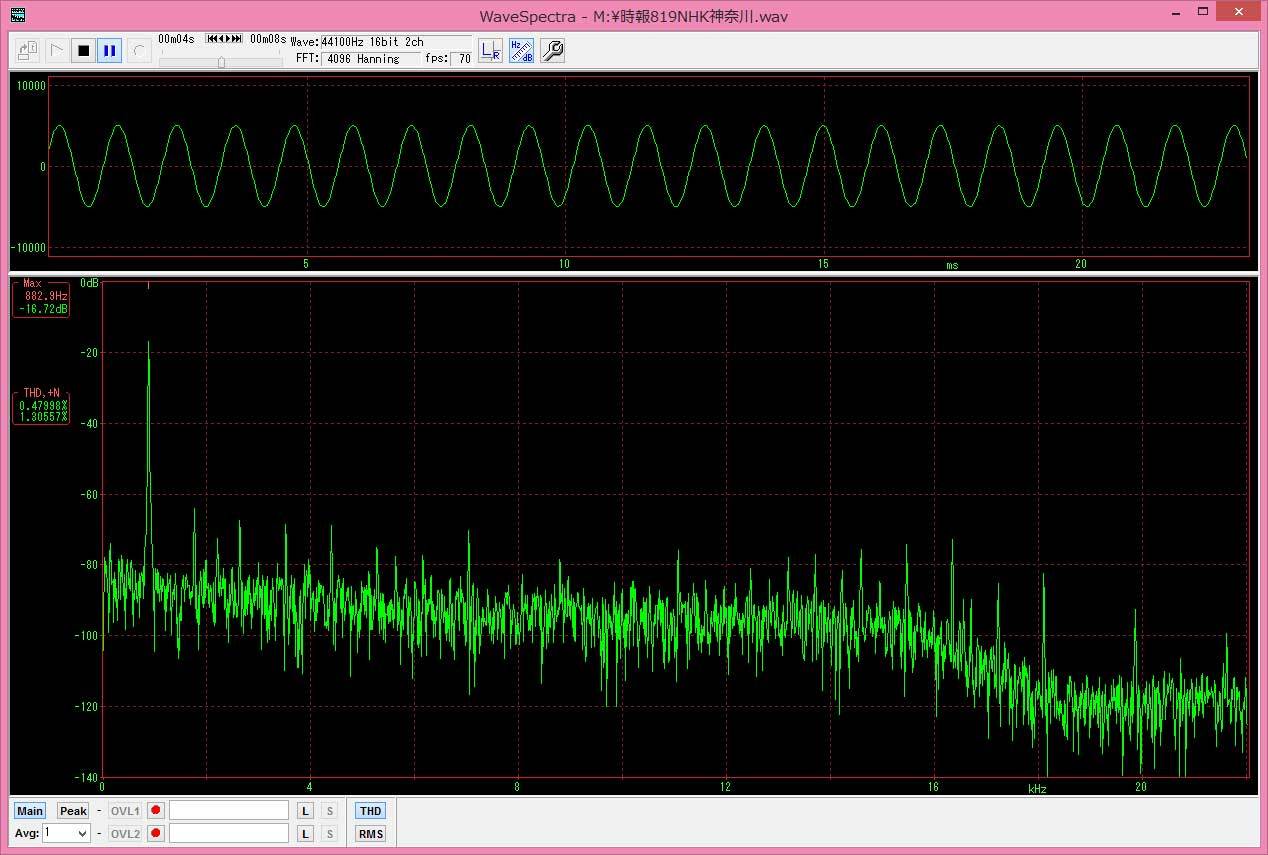Viewport: 1268px width, 855px height.
Task: Click the THD+N value 1.30557%
Action: pyautogui.click(x=44, y=417)
